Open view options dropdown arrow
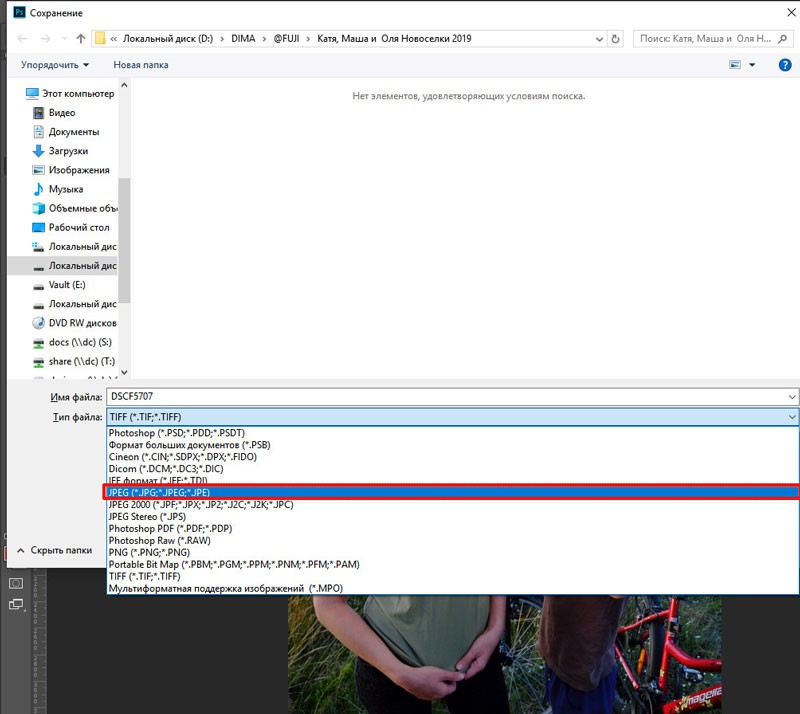This screenshot has width=800, height=714. [x=752, y=65]
